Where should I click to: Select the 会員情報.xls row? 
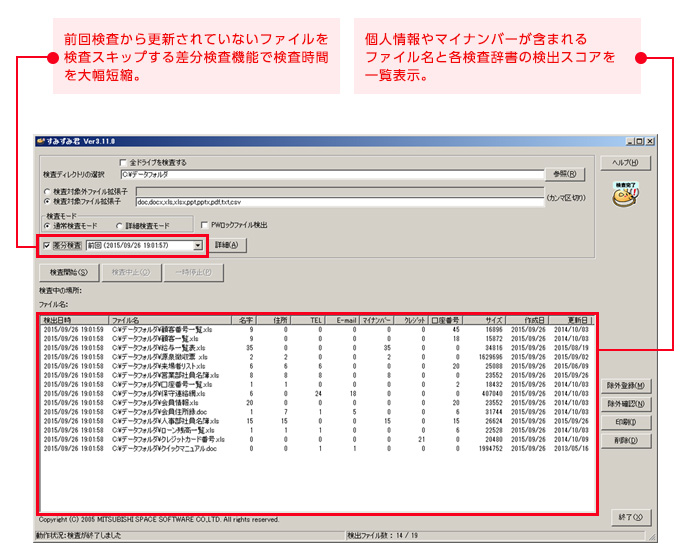tap(316, 403)
